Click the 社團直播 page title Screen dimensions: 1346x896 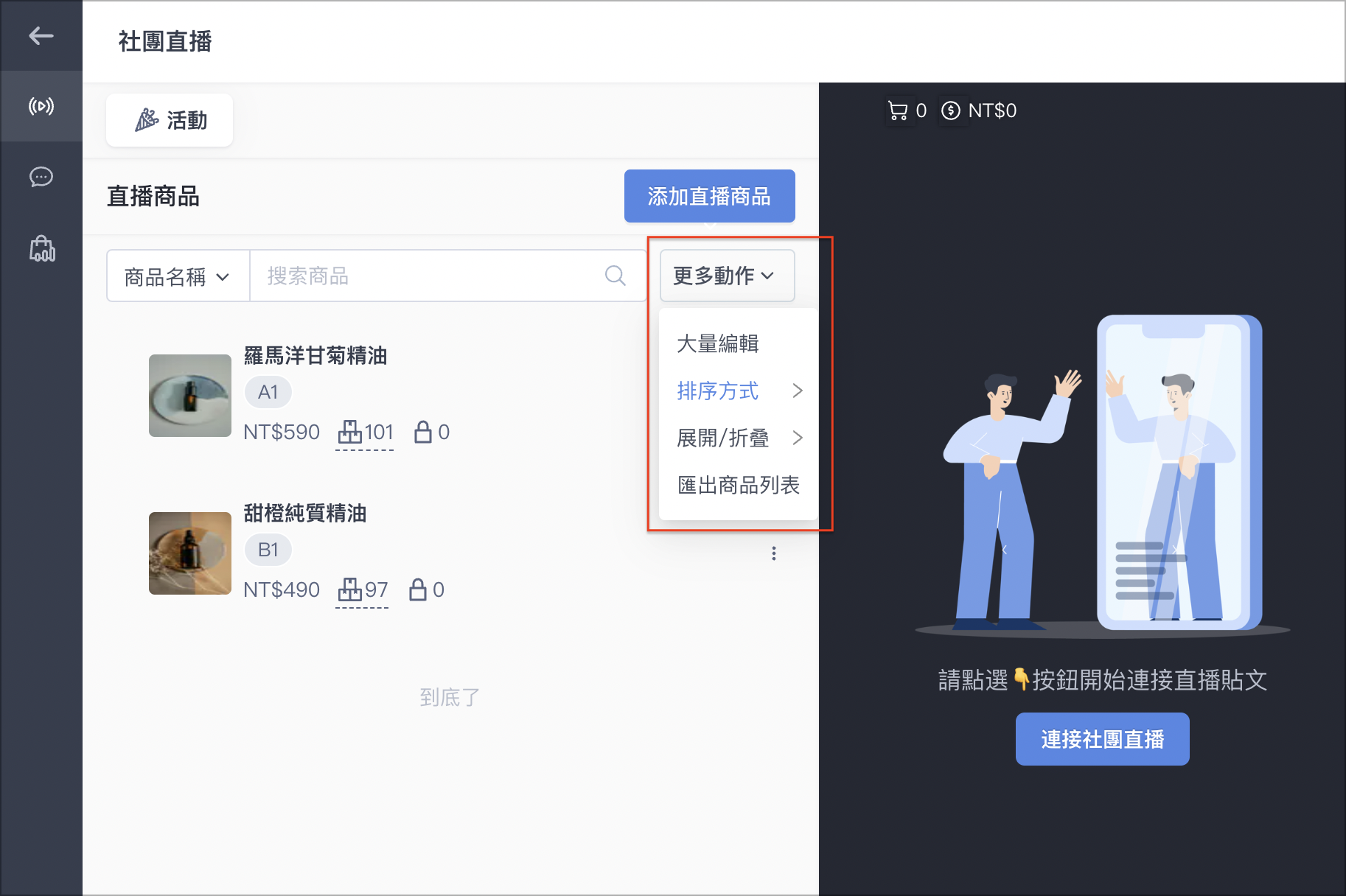pyautogui.click(x=165, y=41)
